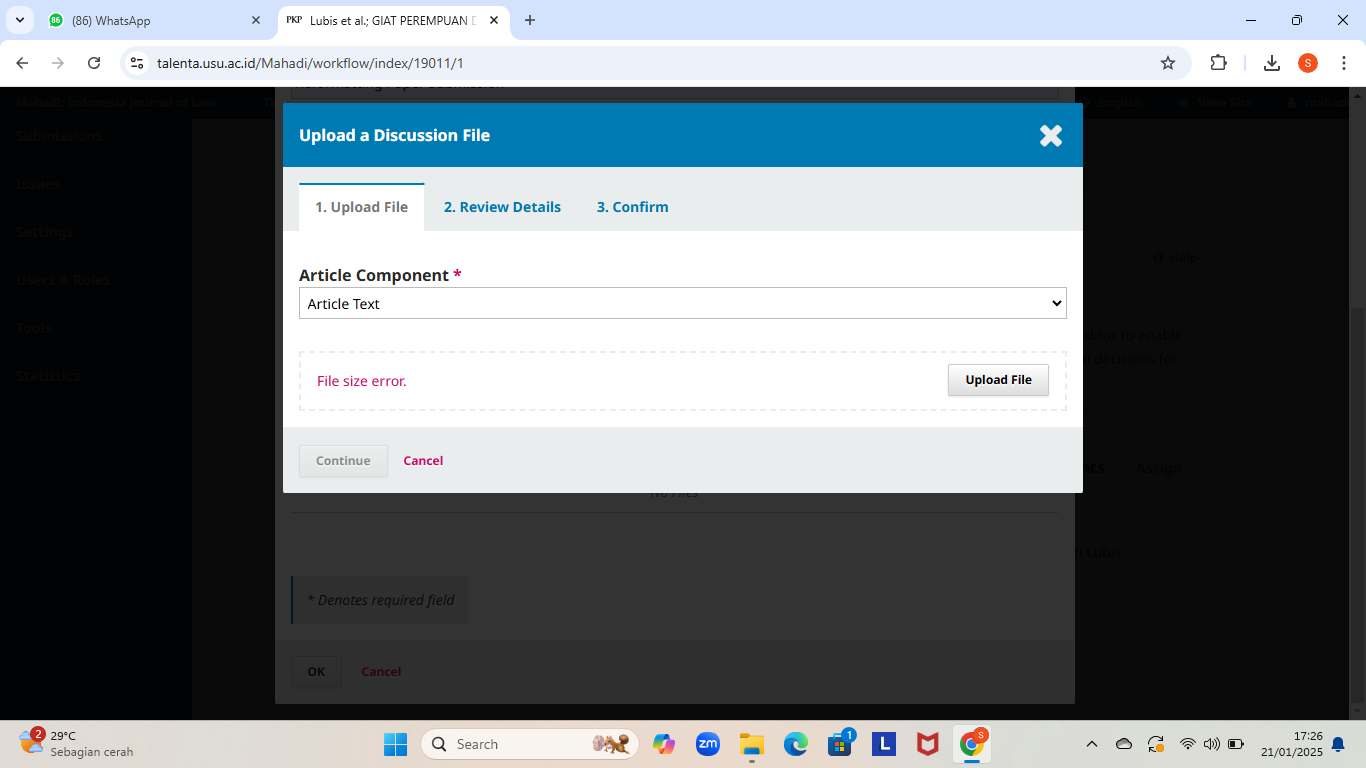Select the WhatsApp browser tab

156,20
